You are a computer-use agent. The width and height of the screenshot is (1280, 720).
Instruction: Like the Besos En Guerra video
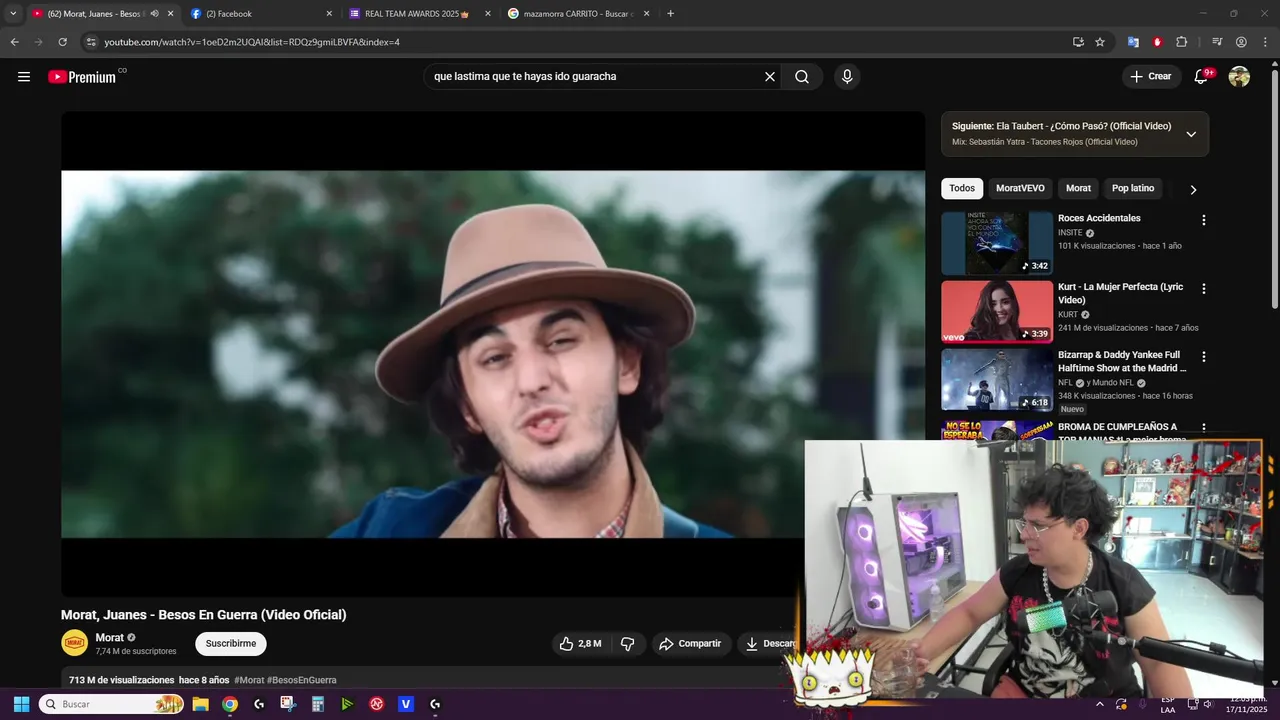(580, 644)
